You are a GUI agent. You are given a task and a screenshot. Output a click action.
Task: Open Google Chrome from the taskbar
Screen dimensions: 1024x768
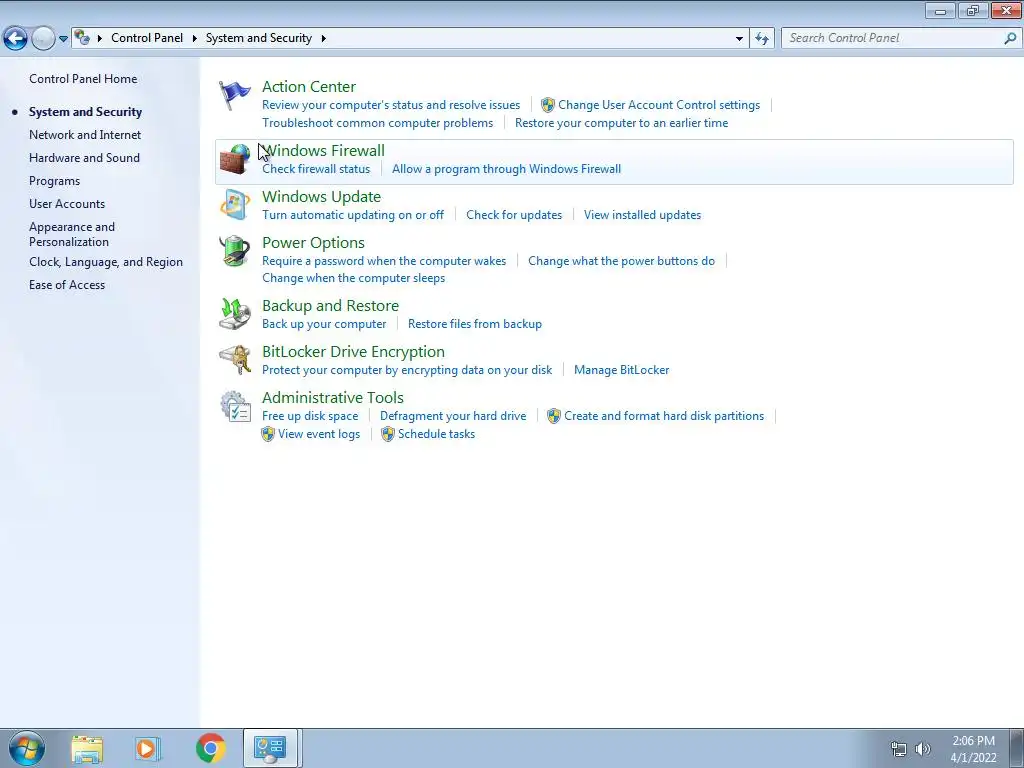point(210,748)
